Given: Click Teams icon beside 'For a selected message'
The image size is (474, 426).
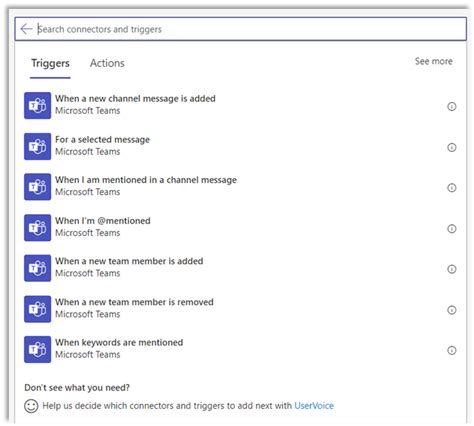Looking at the screenshot, I should coord(37,146).
